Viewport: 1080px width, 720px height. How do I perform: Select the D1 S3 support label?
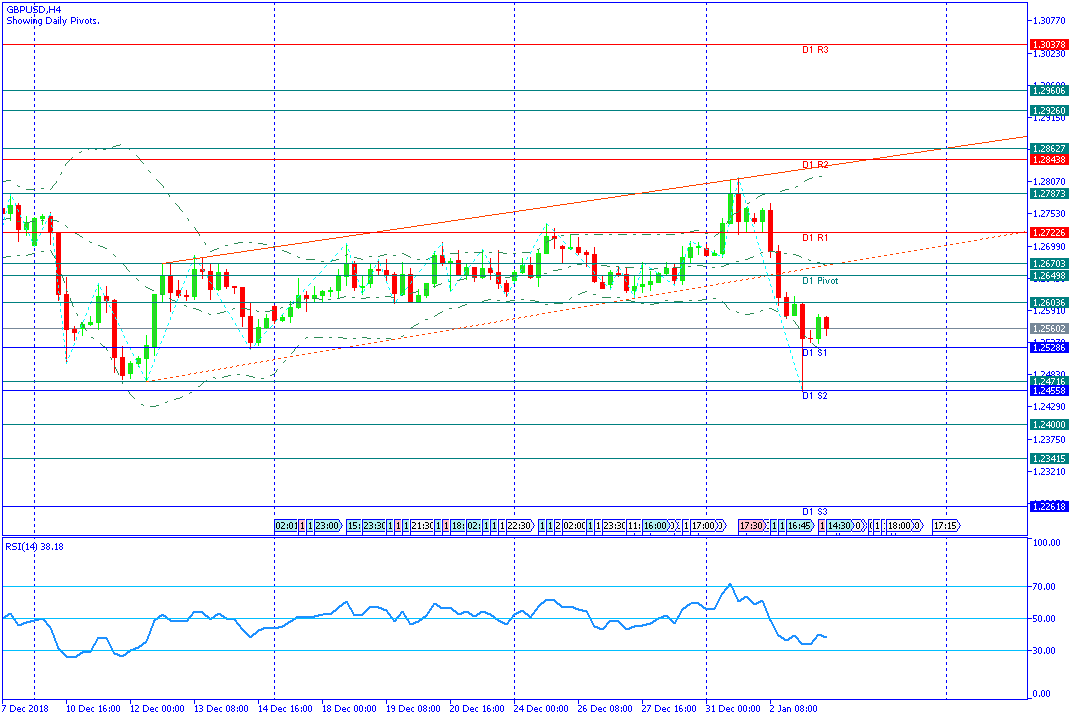click(815, 512)
